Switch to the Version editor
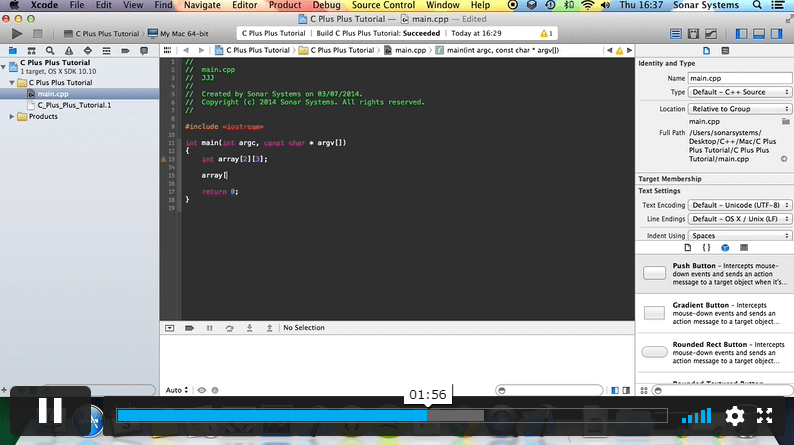Screen dimensions: 794x445 (x=711, y=34)
